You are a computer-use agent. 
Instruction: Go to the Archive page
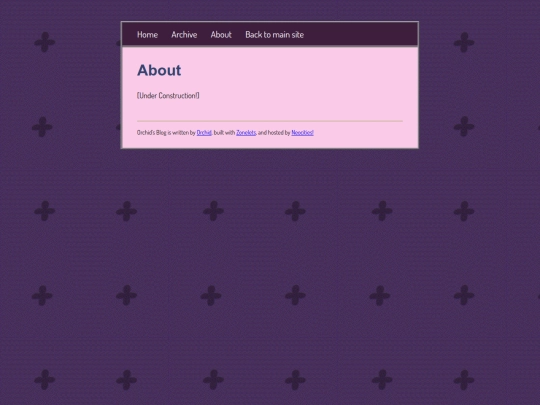[x=184, y=34]
